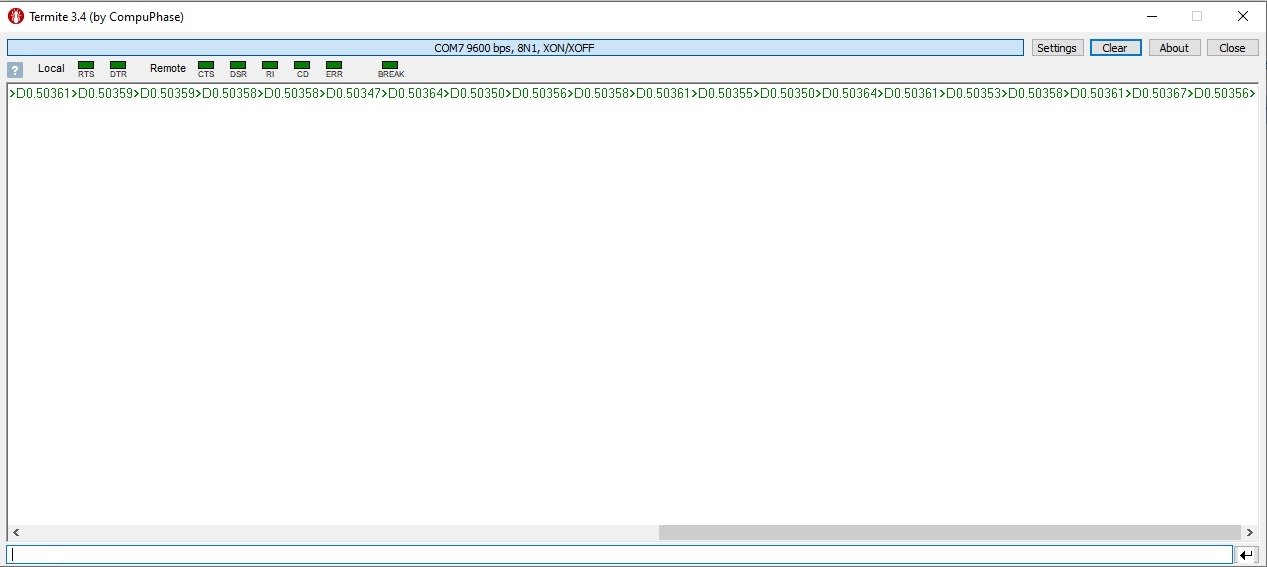
Task: Toggle the BREAK signal indicator
Action: point(390,66)
